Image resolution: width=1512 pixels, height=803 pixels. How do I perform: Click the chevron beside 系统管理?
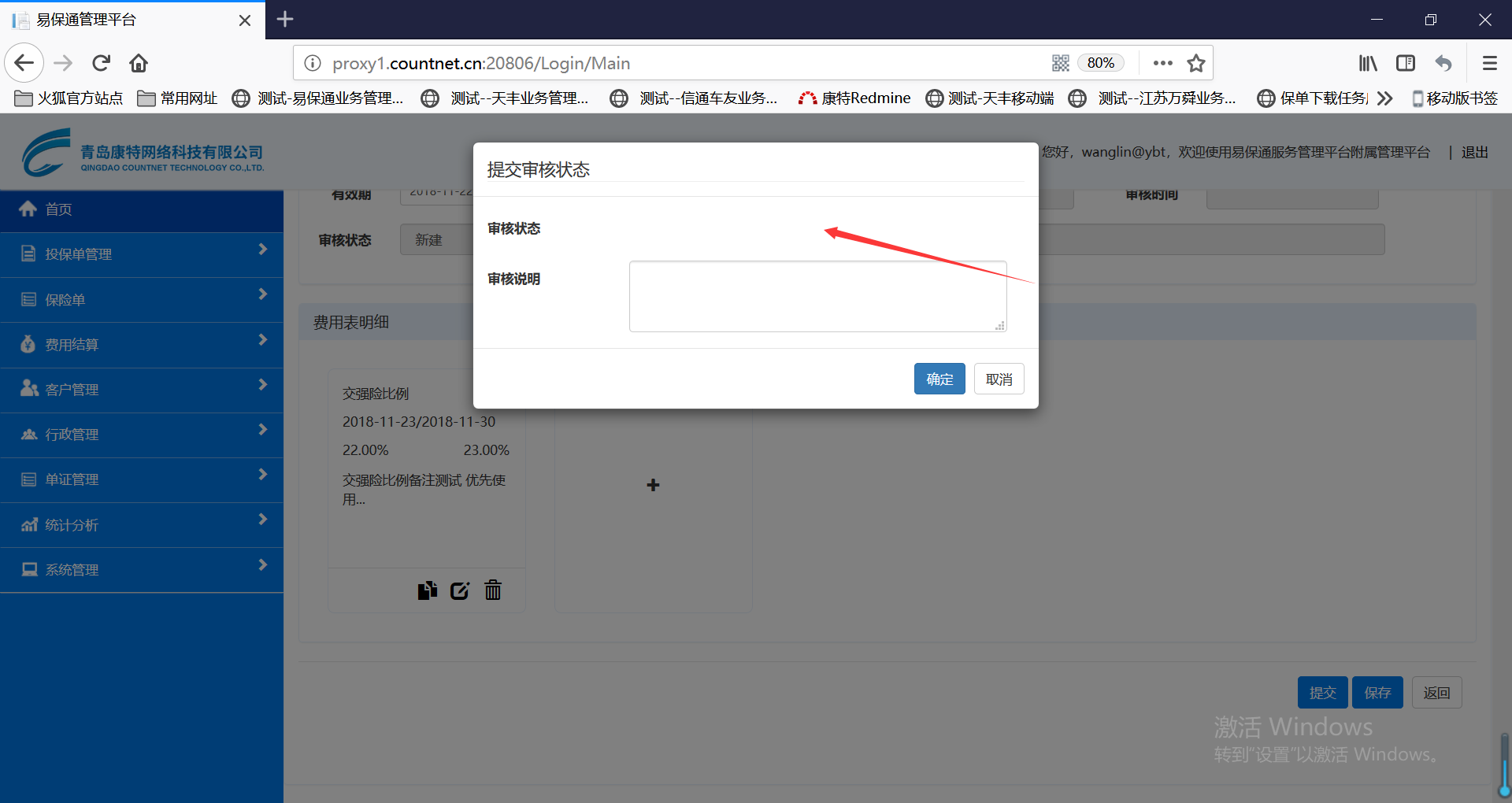(263, 565)
